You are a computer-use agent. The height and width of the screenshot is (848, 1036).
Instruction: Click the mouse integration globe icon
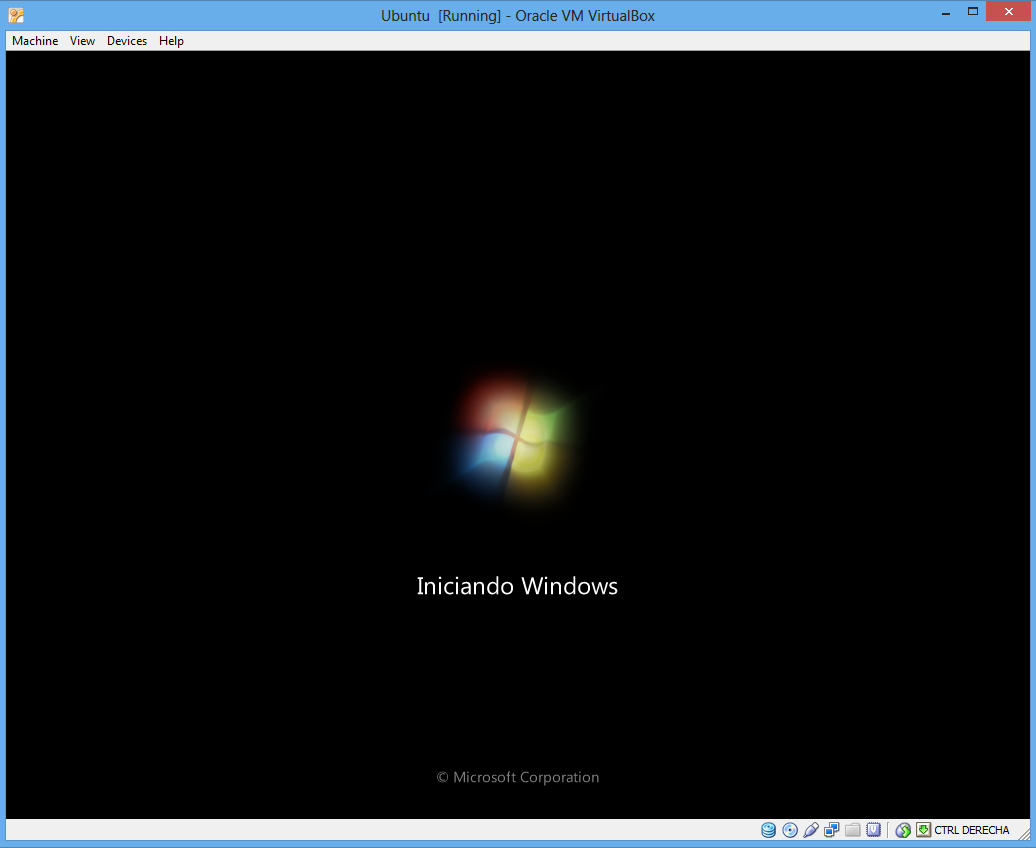[x=903, y=830]
